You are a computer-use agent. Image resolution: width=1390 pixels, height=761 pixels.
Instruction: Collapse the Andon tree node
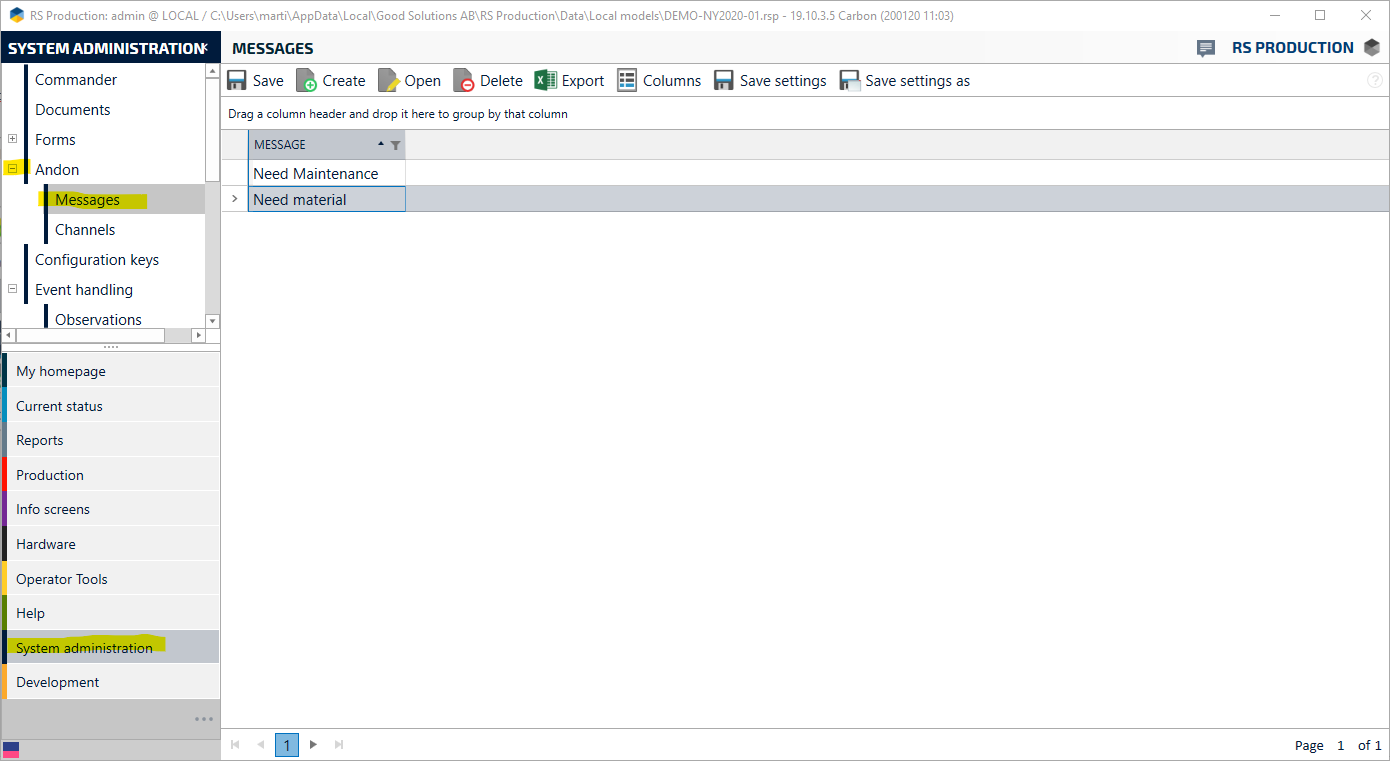(x=14, y=169)
